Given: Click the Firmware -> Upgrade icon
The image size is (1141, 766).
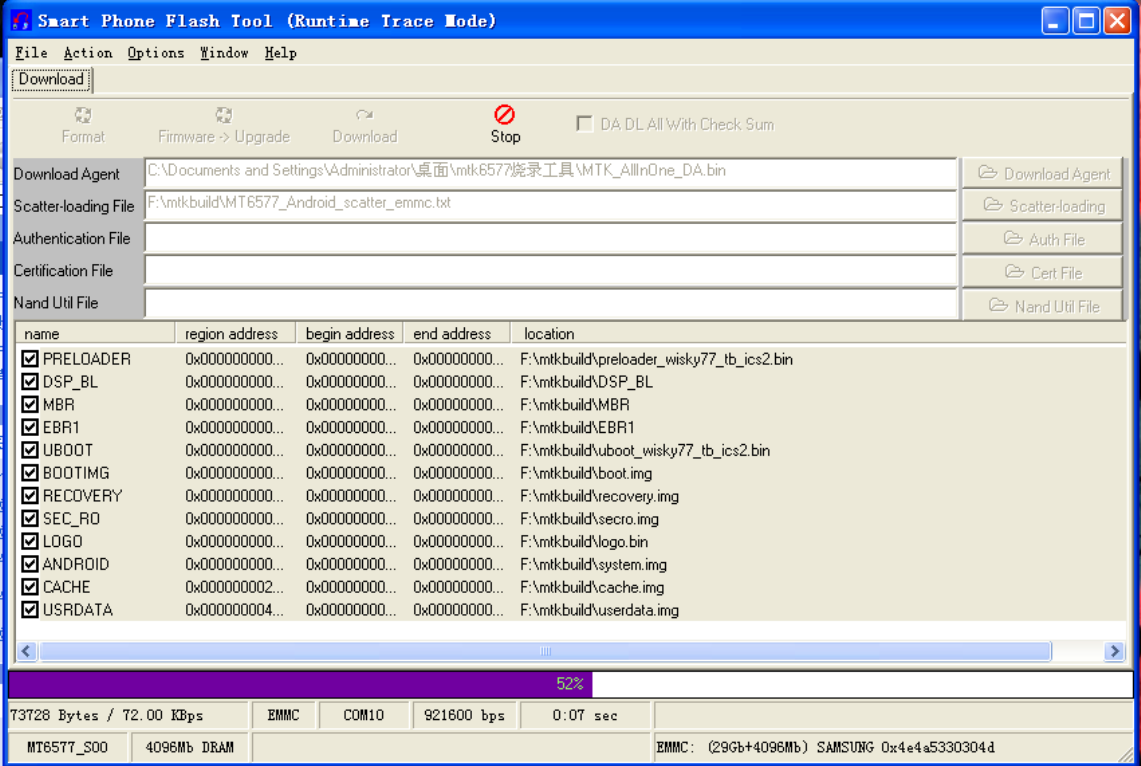Looking at the screenshot, I should (x=223, y=115).
